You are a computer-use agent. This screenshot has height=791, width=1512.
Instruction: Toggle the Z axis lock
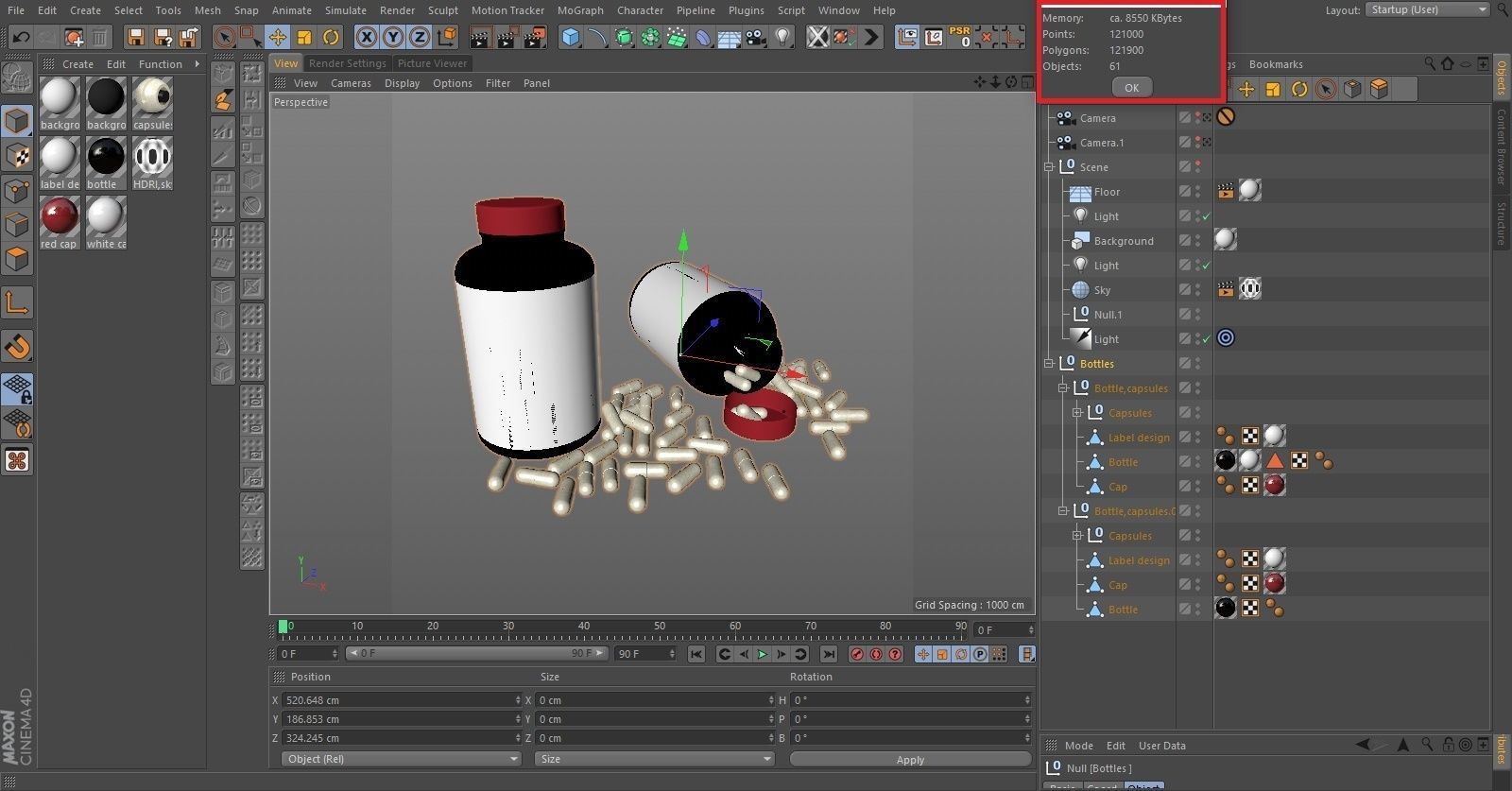coord(420,37)
